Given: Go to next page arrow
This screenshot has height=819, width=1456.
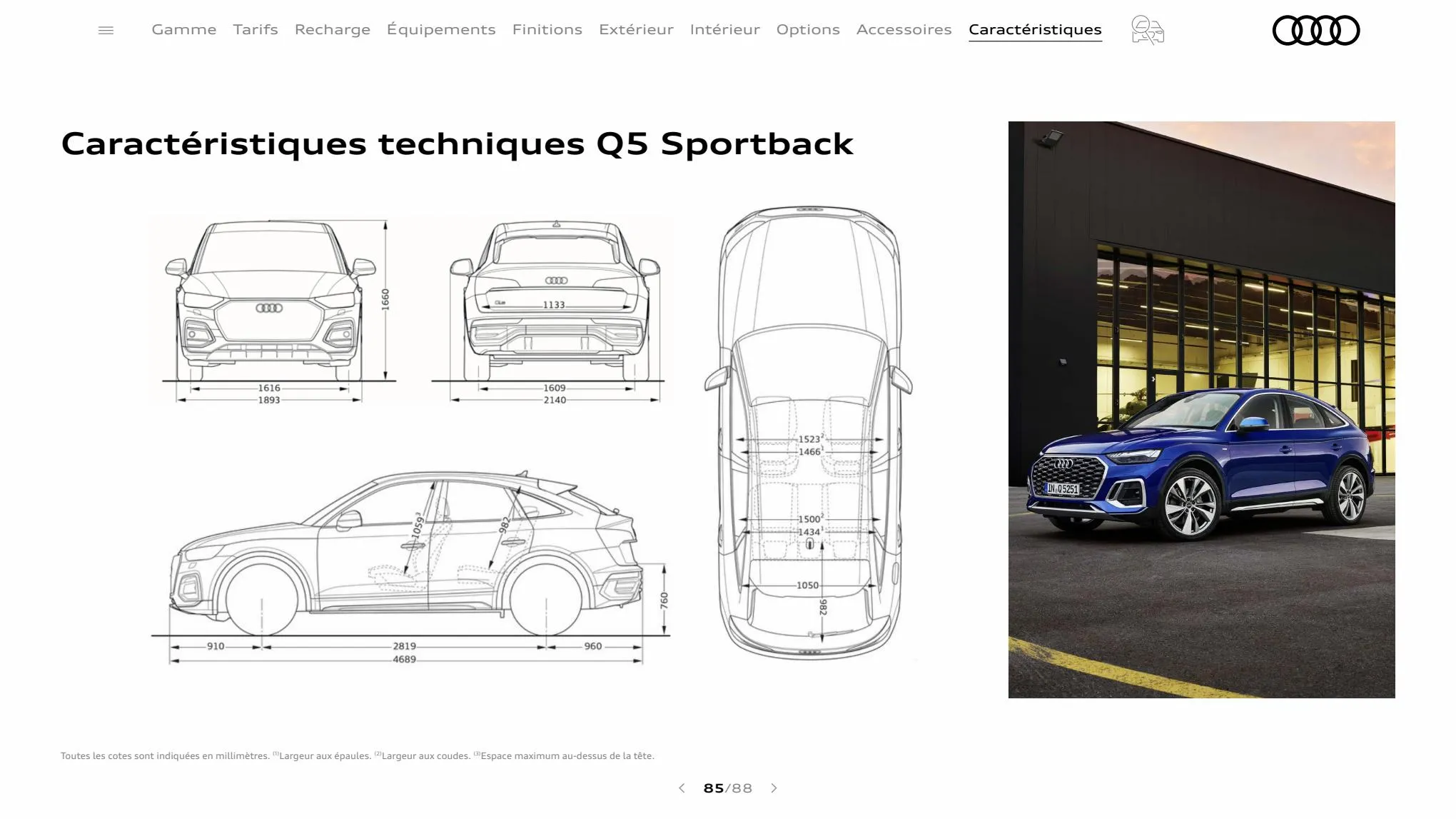Looking at the screenshot, I should [x=774, y=788].
